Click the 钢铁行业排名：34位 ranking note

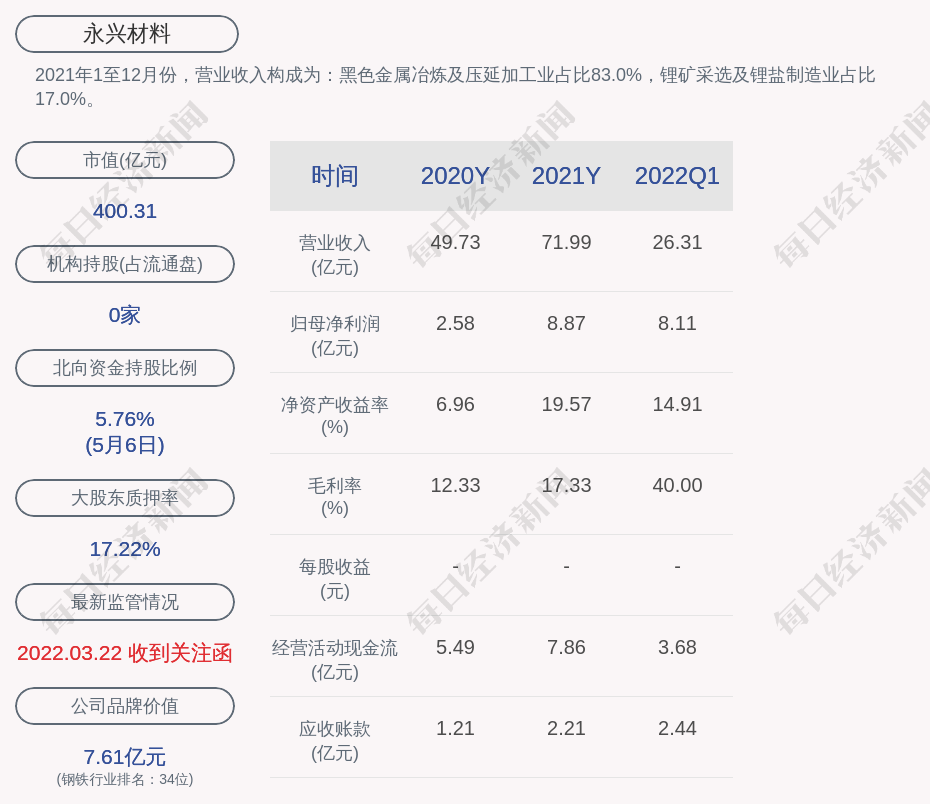coord(125,779)
